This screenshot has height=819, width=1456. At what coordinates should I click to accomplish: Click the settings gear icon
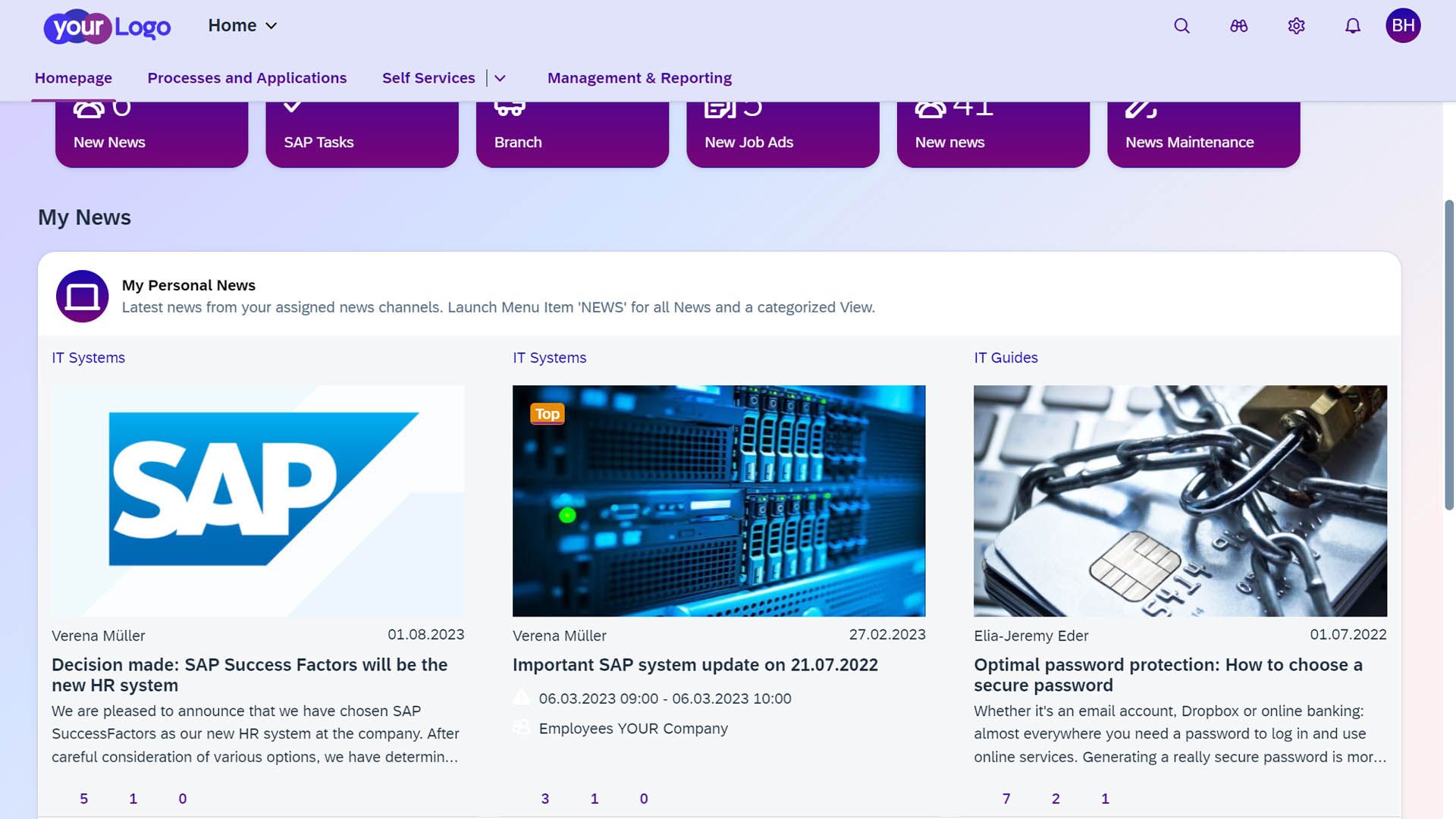[1296, 25]
